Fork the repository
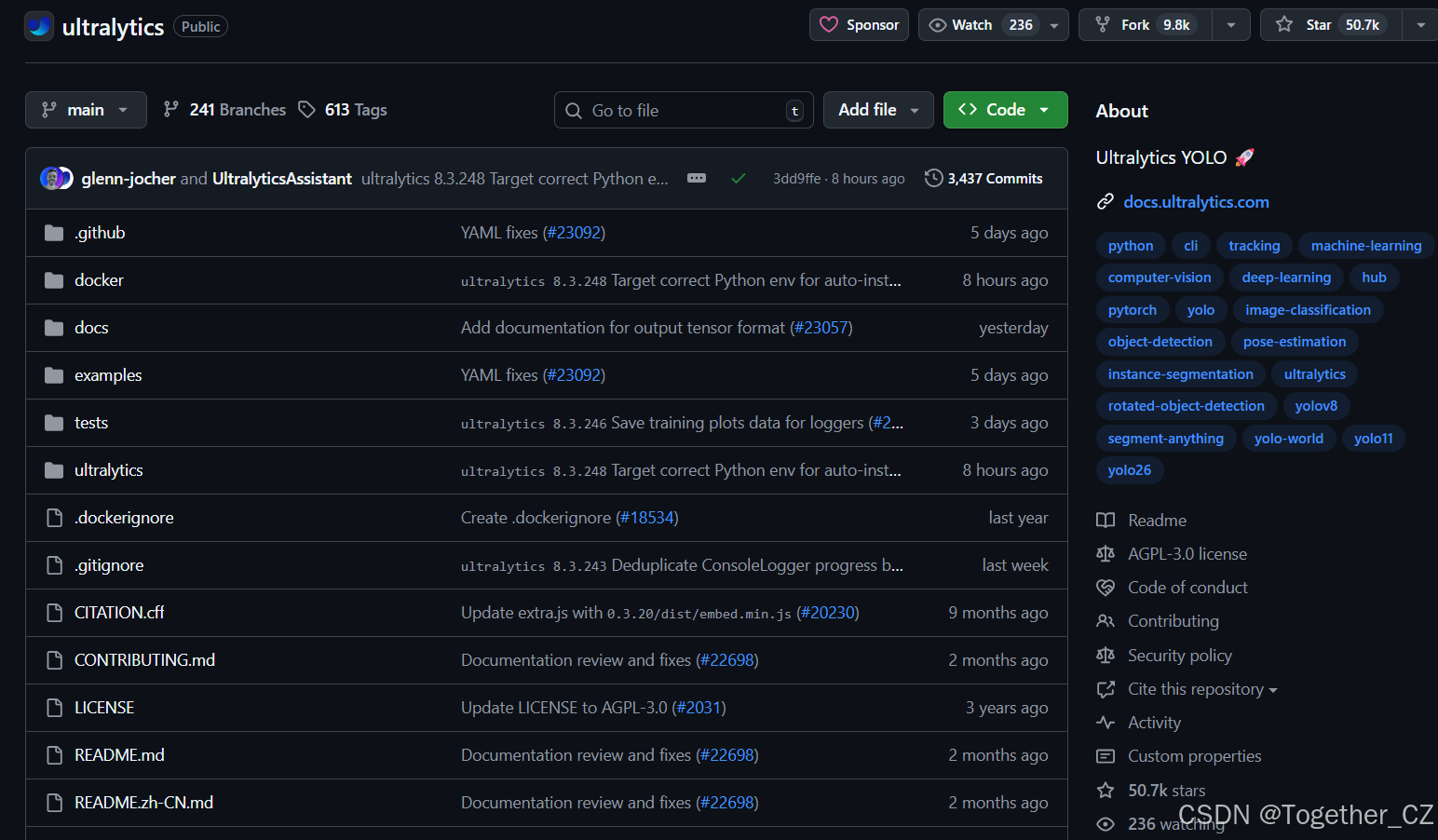The height and width of the screenshot is (840, 1438). pos(1145,25)
